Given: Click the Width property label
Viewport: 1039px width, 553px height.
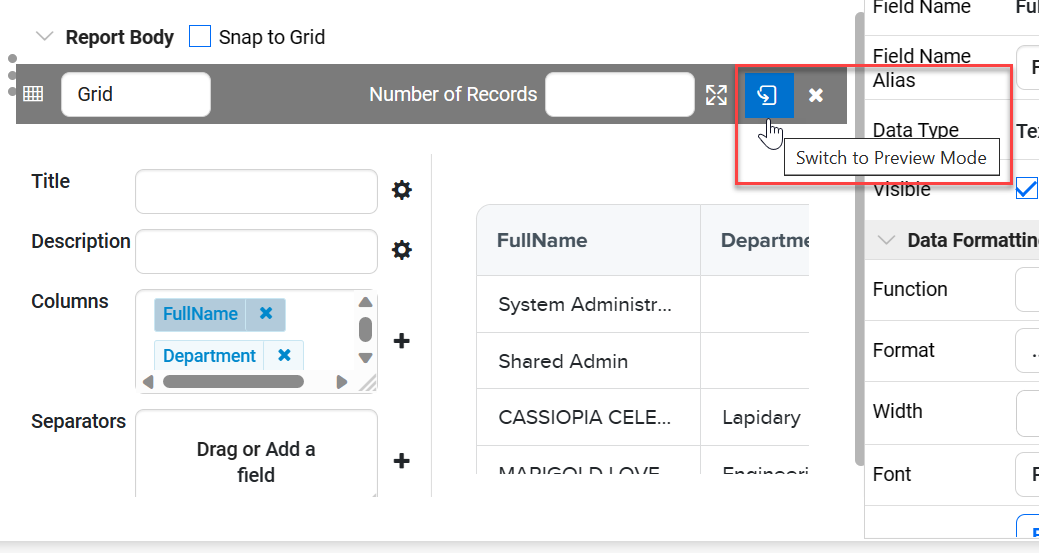Looking at the screenshot, I should tap(897, 411).
